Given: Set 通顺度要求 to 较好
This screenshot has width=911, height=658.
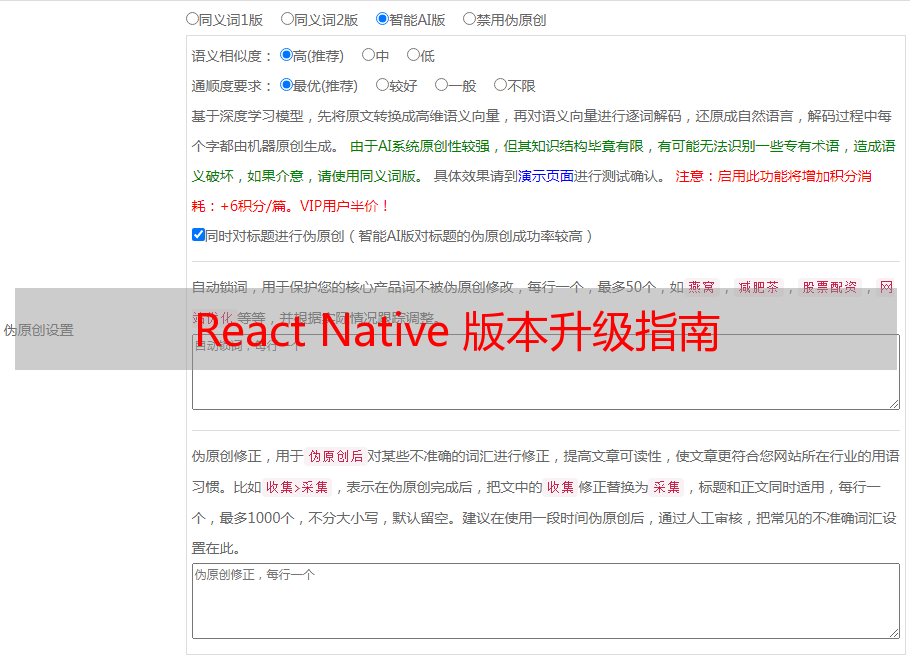Looking at the screenshot, I should pyautogui.click(x=382, y=85).
